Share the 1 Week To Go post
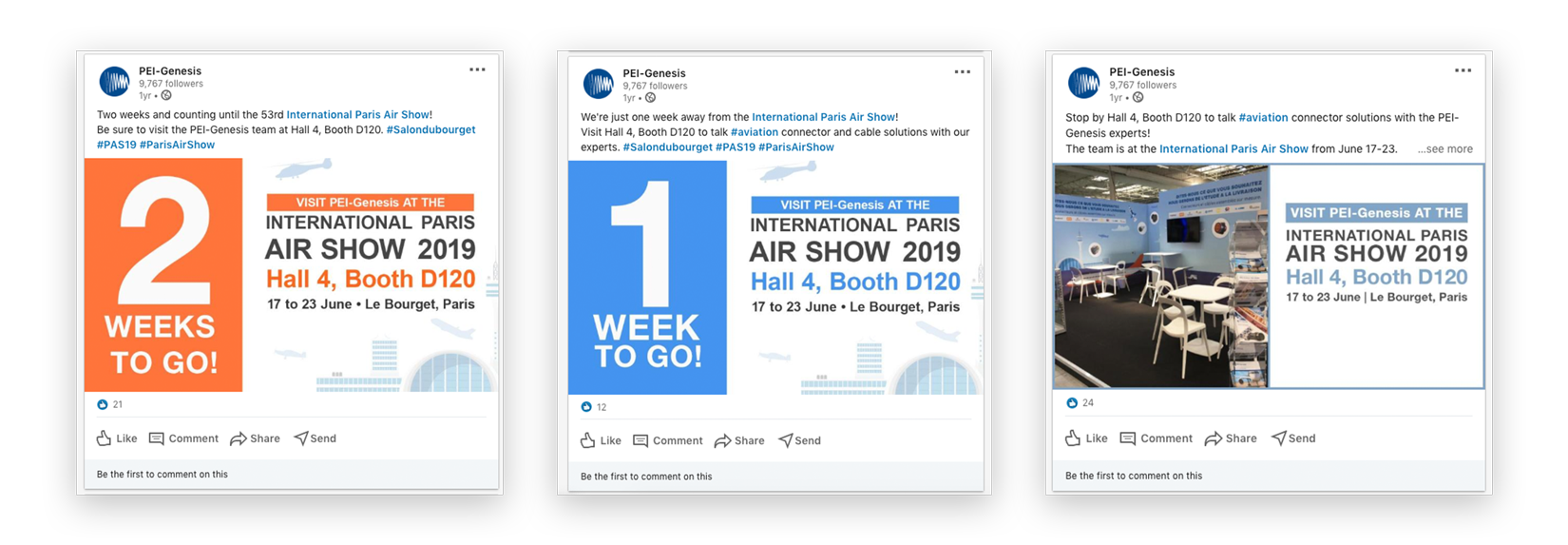Image resolution: width=1568 pixels, height=545 pixels. coord(739,440)
